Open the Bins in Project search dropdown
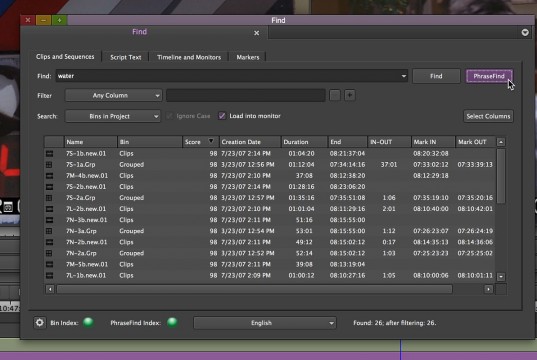Viewport: 537px width, 360px height. (113, 116)
